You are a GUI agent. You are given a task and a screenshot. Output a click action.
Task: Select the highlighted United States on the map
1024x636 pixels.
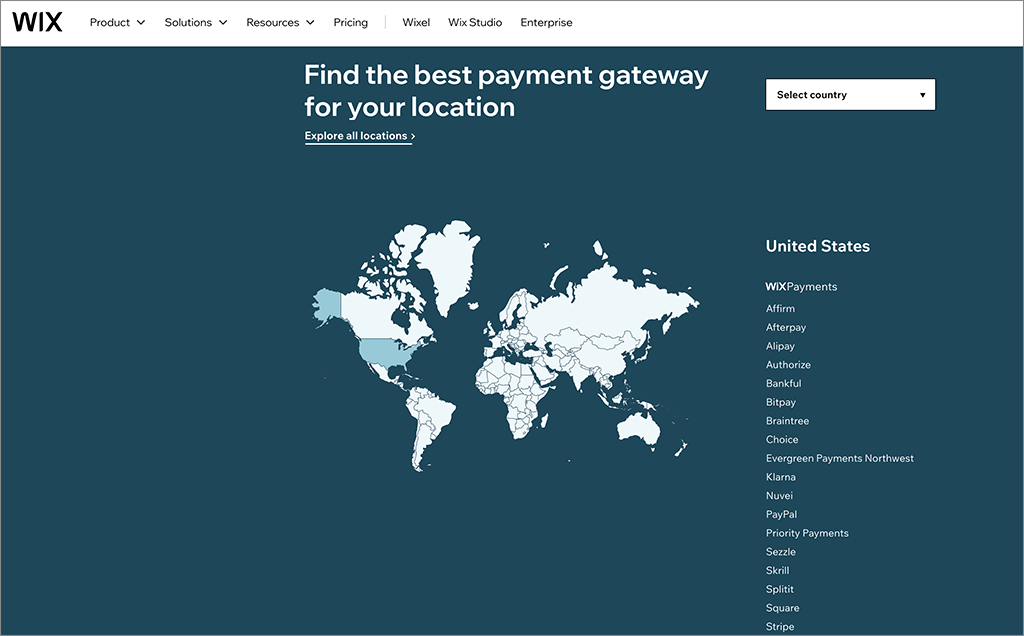(x=387, y=353)
